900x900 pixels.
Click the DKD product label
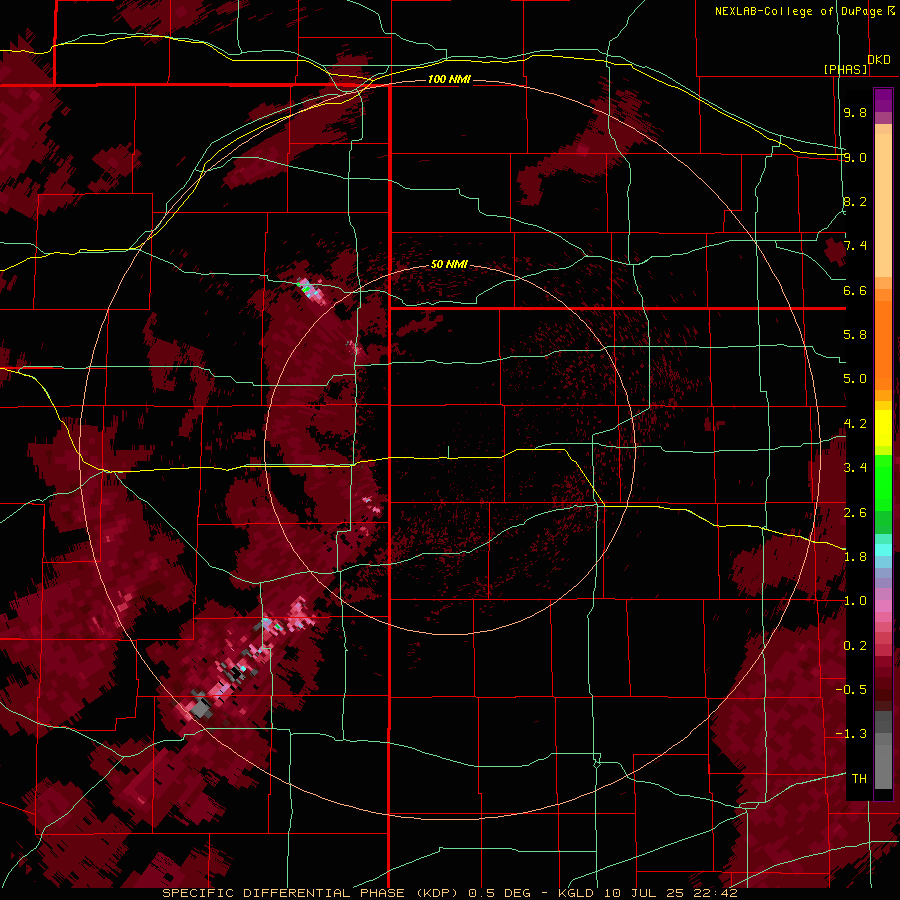pos(879,60)
